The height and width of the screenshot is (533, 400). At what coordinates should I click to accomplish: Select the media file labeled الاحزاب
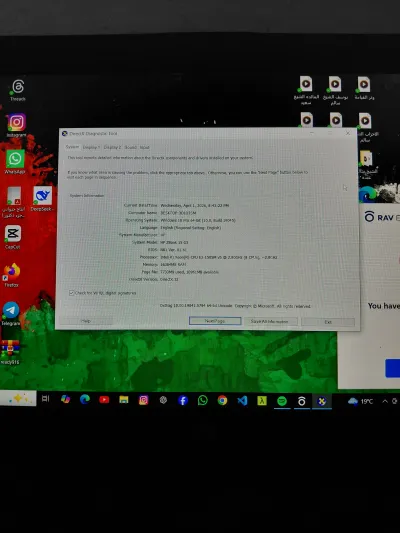click(365, 128)
